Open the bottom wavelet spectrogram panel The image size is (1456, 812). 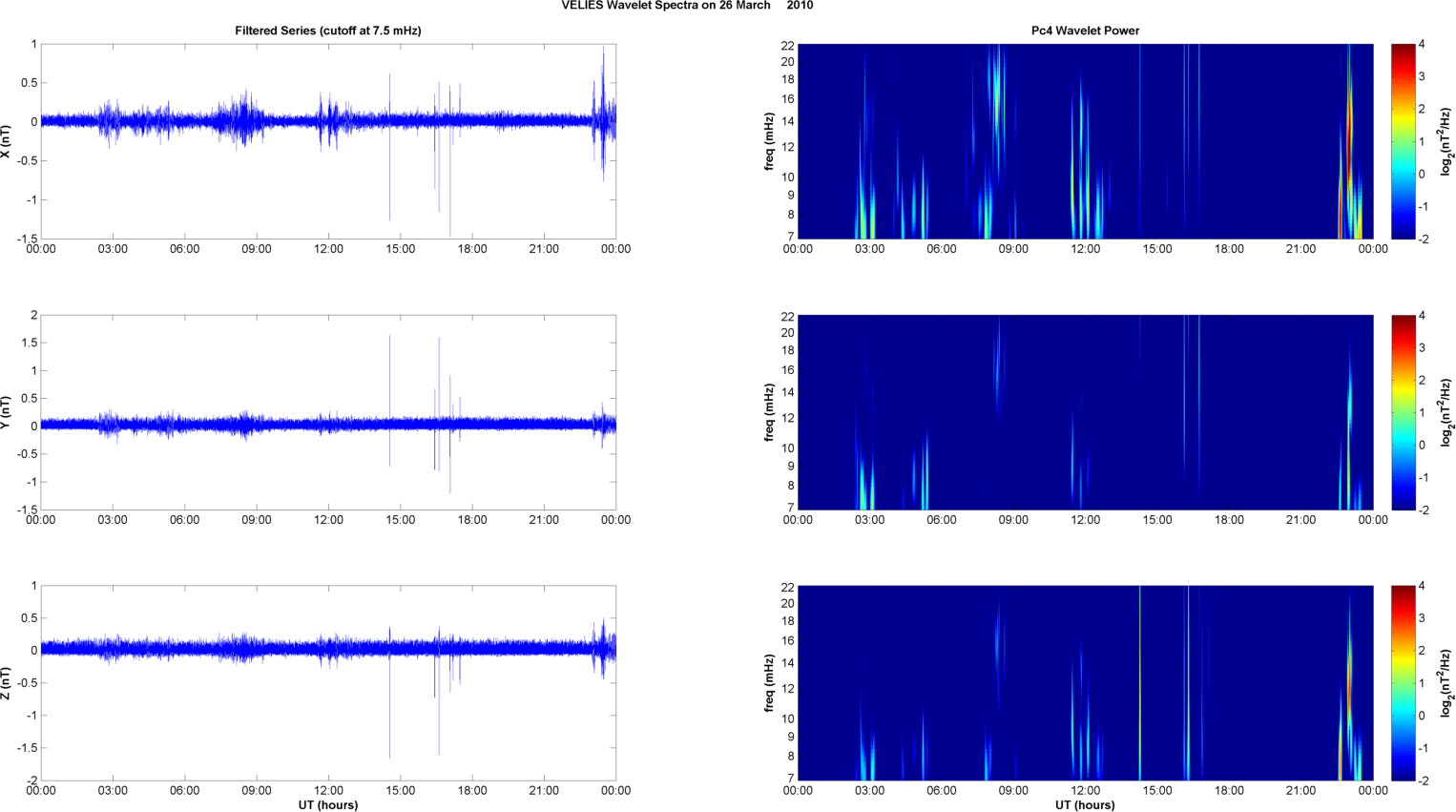(x=1085, y=683)
